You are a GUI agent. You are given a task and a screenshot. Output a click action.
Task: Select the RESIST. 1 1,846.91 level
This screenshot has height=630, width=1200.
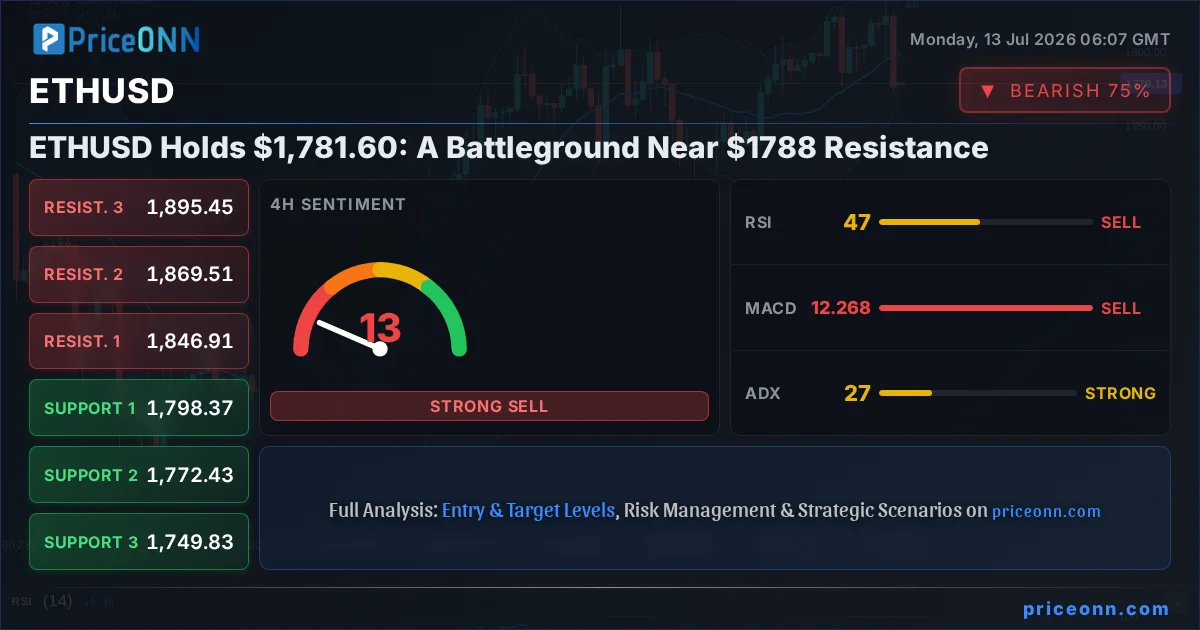click(x=139, y=341)
